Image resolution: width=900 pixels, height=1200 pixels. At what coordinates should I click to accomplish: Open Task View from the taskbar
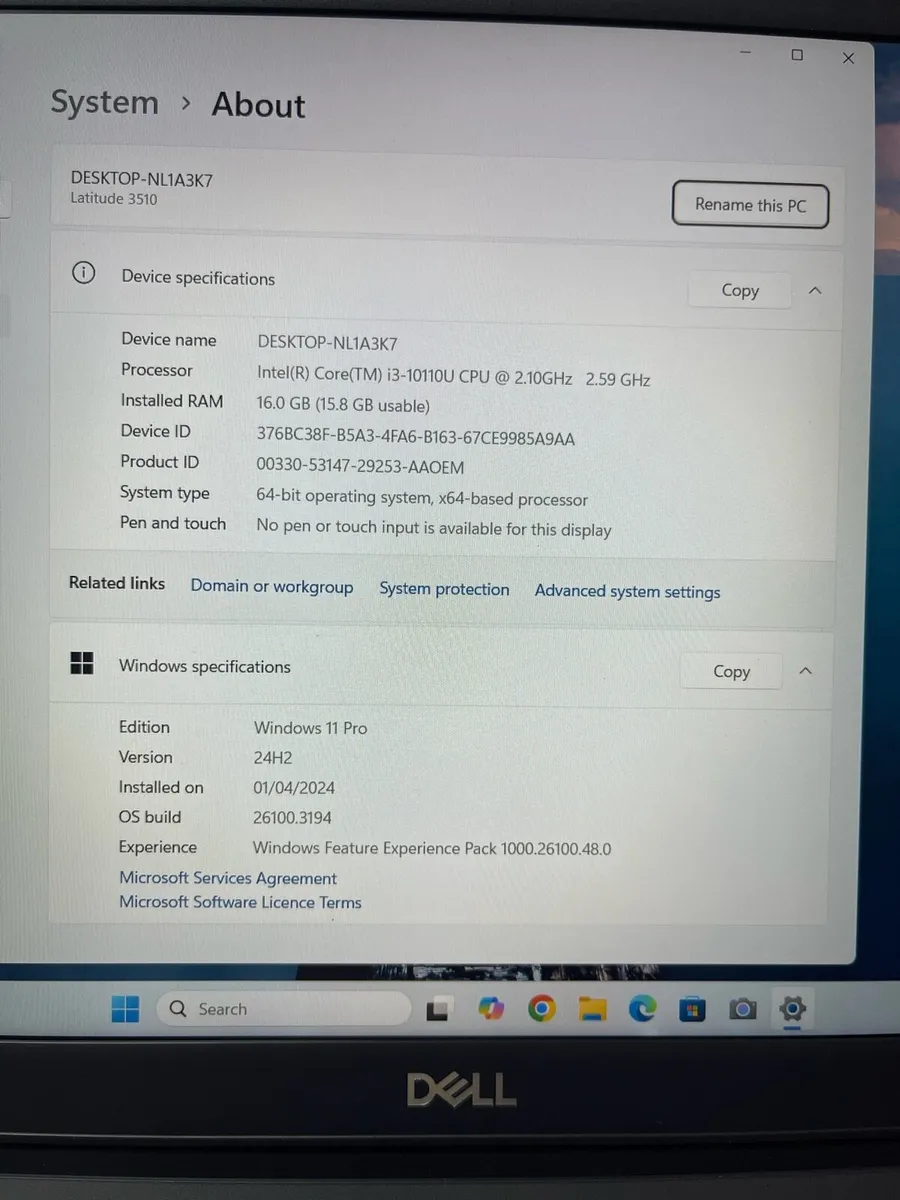pyautogui.click(x=437, y=1010)
